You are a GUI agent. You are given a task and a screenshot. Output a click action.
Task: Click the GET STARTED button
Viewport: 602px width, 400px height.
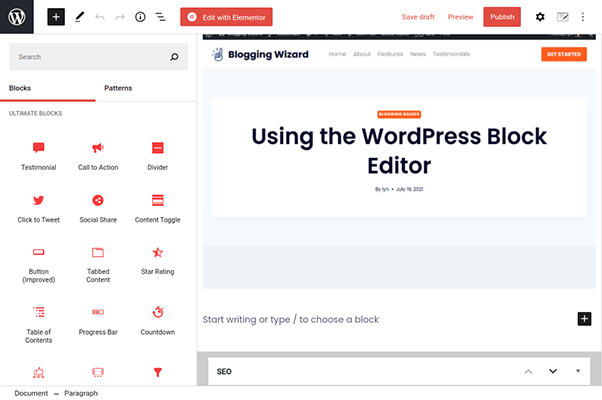pos(564,54)
